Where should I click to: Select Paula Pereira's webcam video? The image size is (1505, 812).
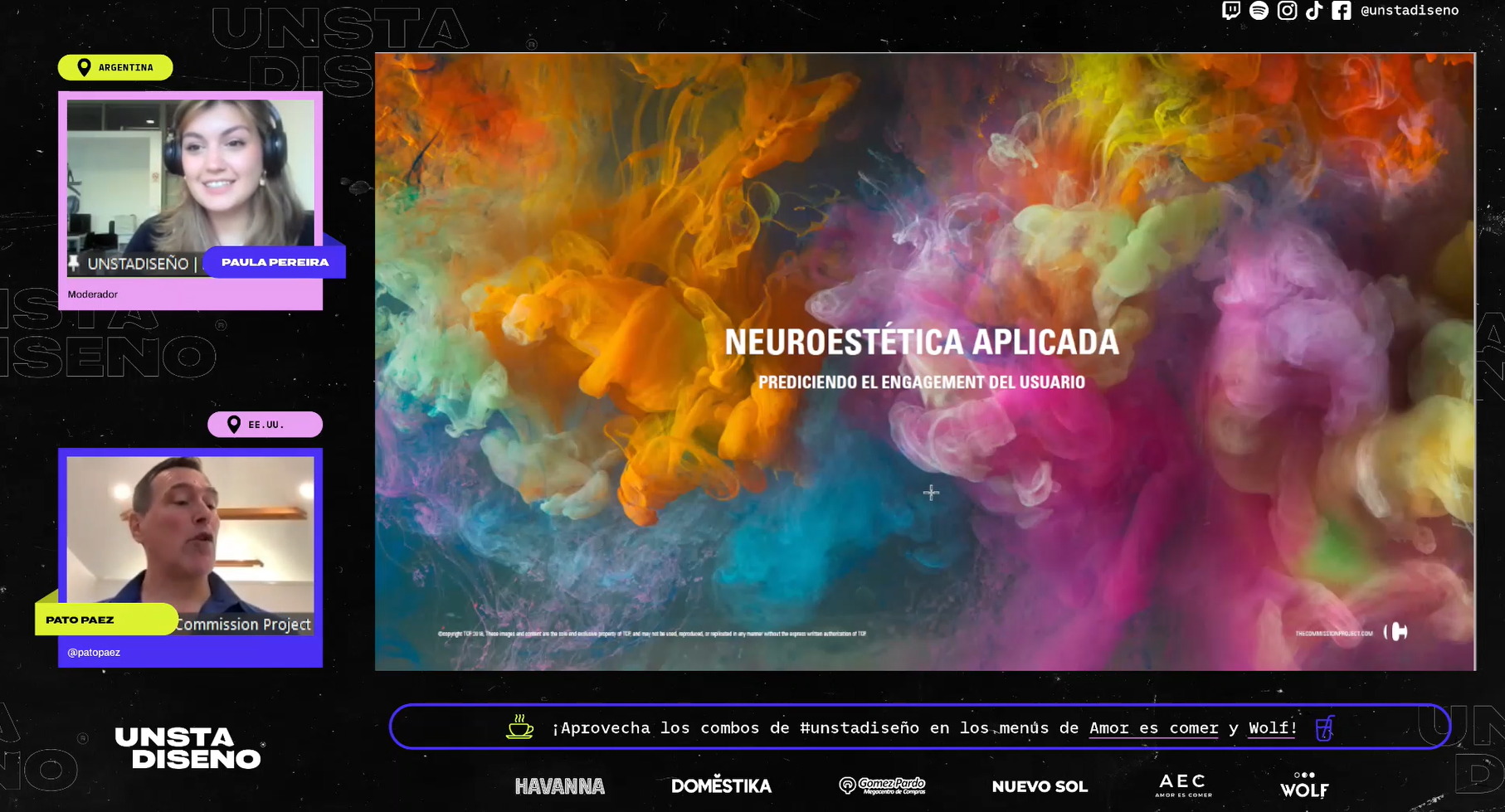point(191,187)
